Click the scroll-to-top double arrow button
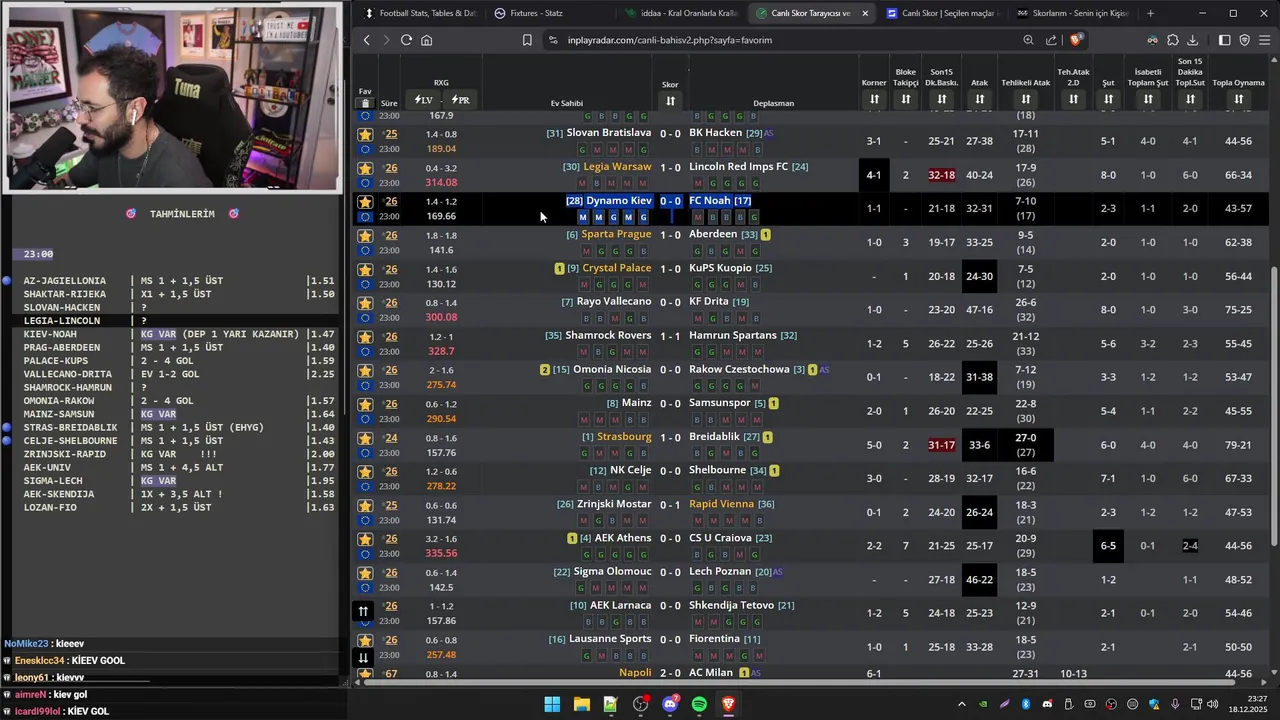Viewport: 1280px width, 720px height. [363, 611]
